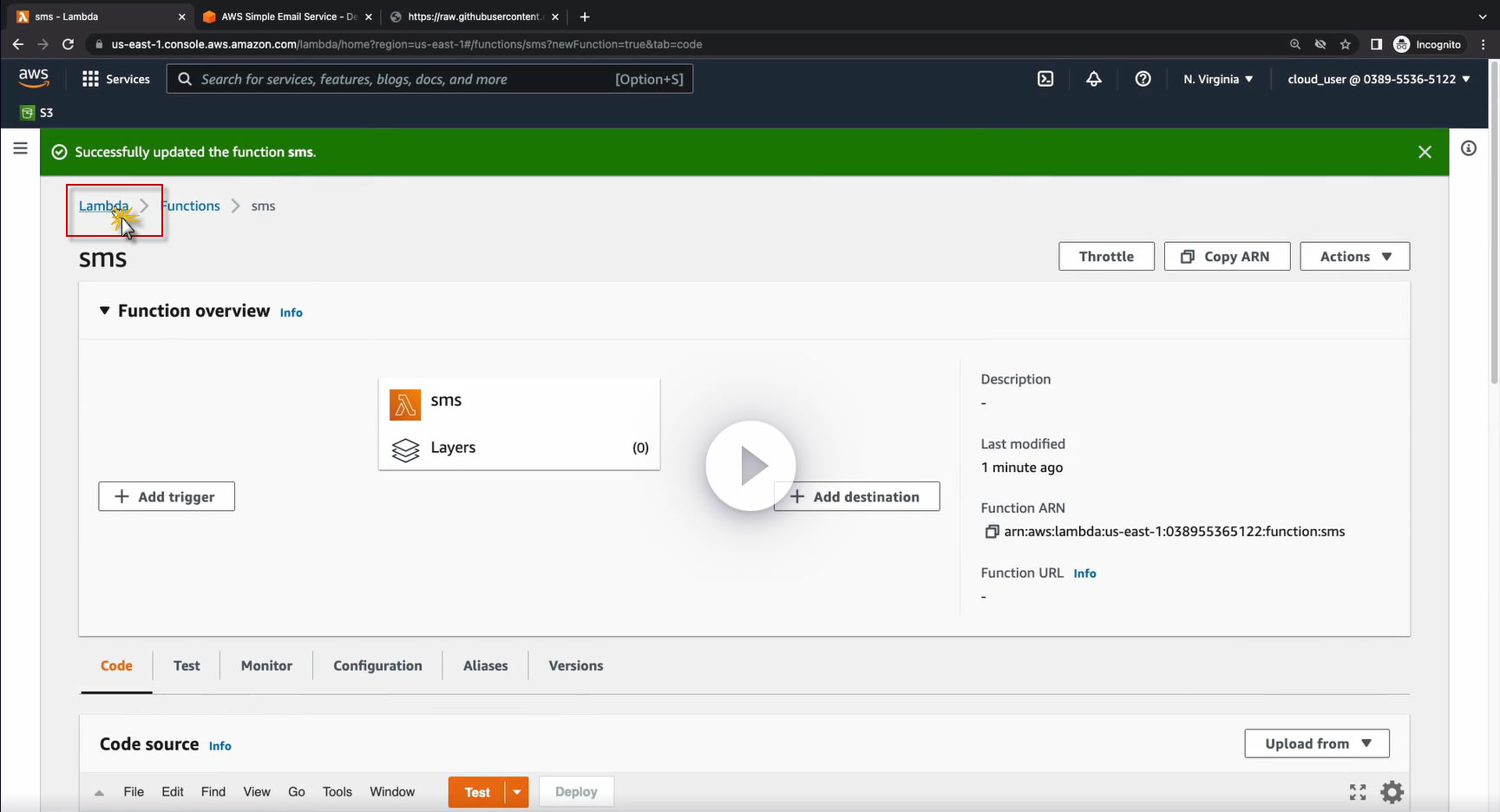Open the Services grid menu
The width and height of the screenshot is (1500, 812).
(115, 79)
